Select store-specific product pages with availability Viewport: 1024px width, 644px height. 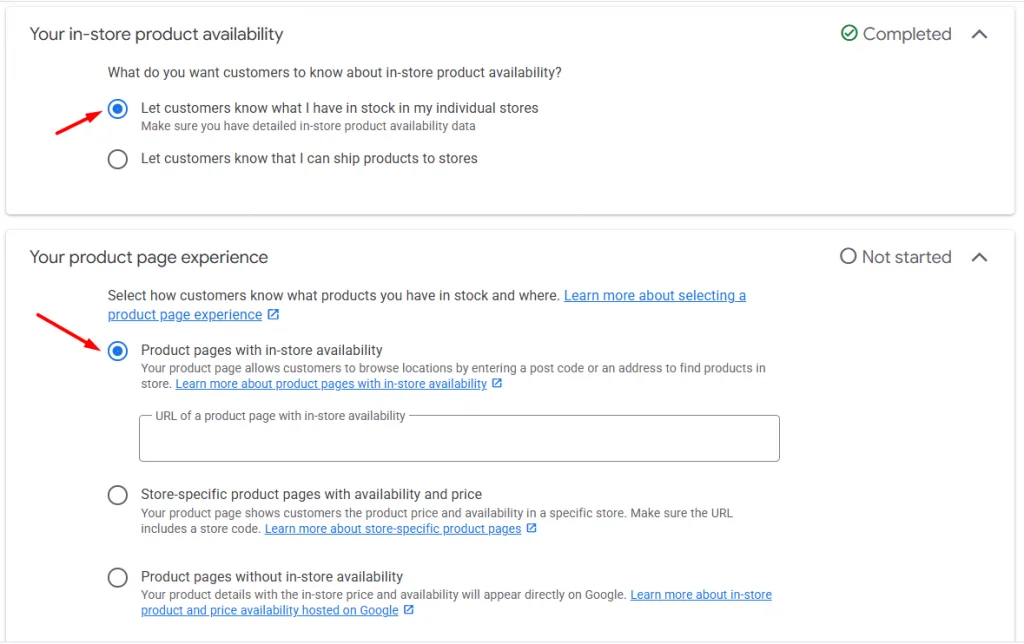(x=117, y=495)
